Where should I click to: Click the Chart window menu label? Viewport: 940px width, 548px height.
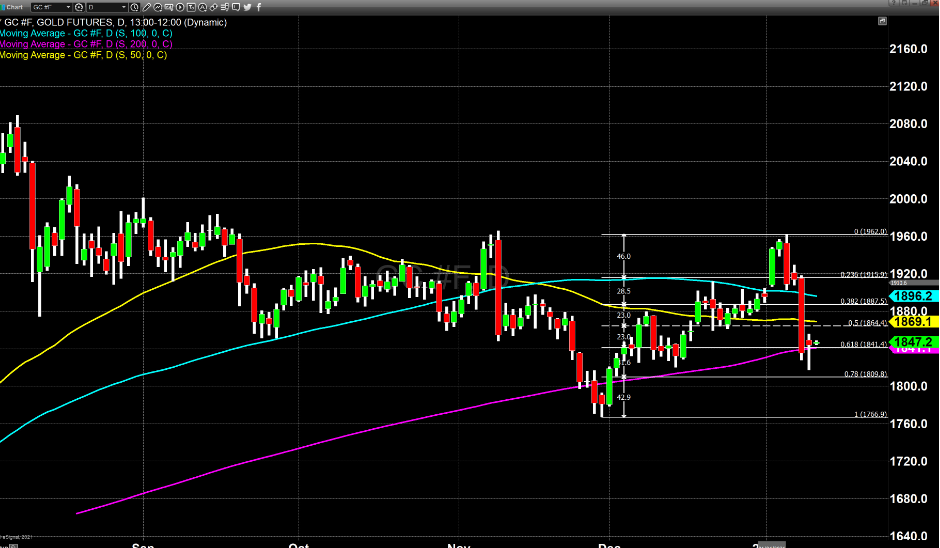click(14, 7)
